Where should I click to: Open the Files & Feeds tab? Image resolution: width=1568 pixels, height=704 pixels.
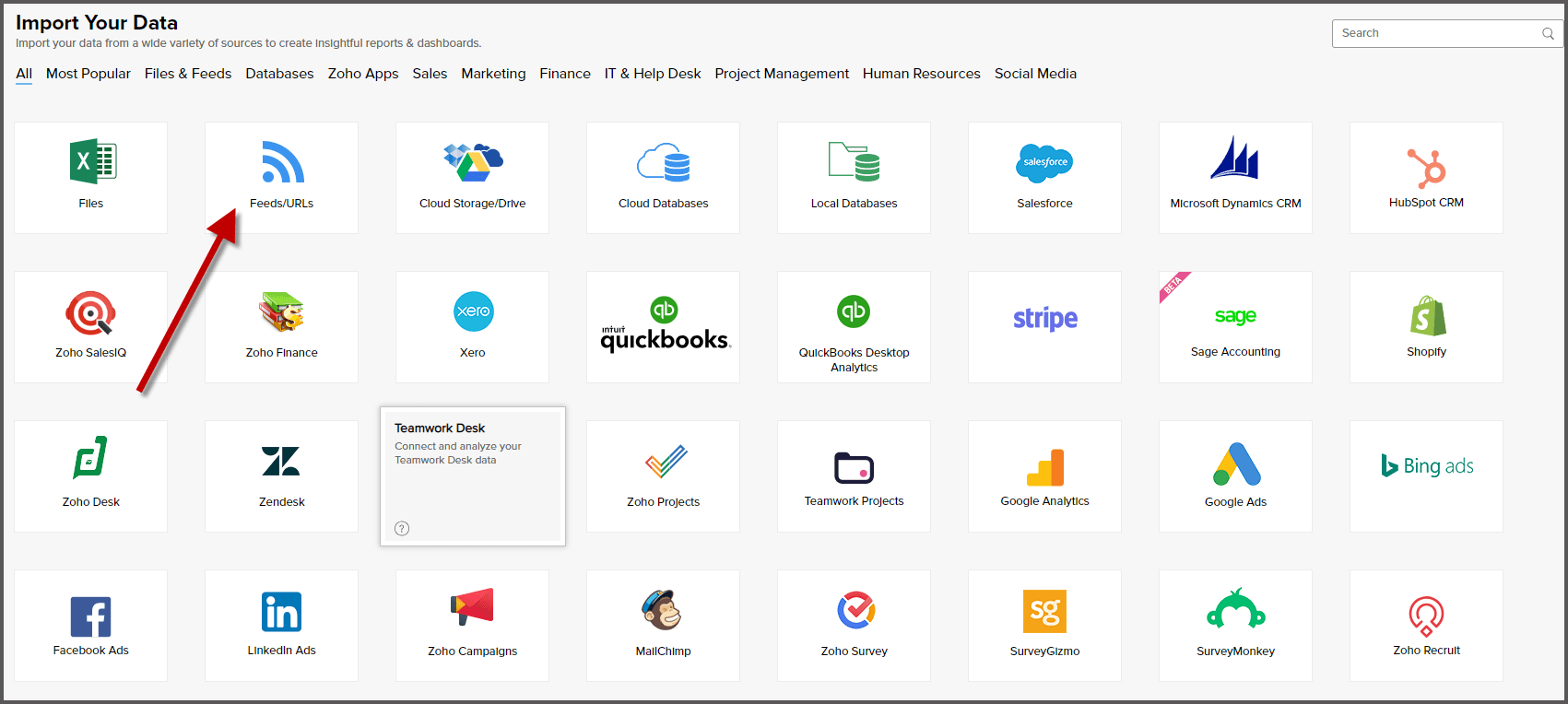(188, 74)
